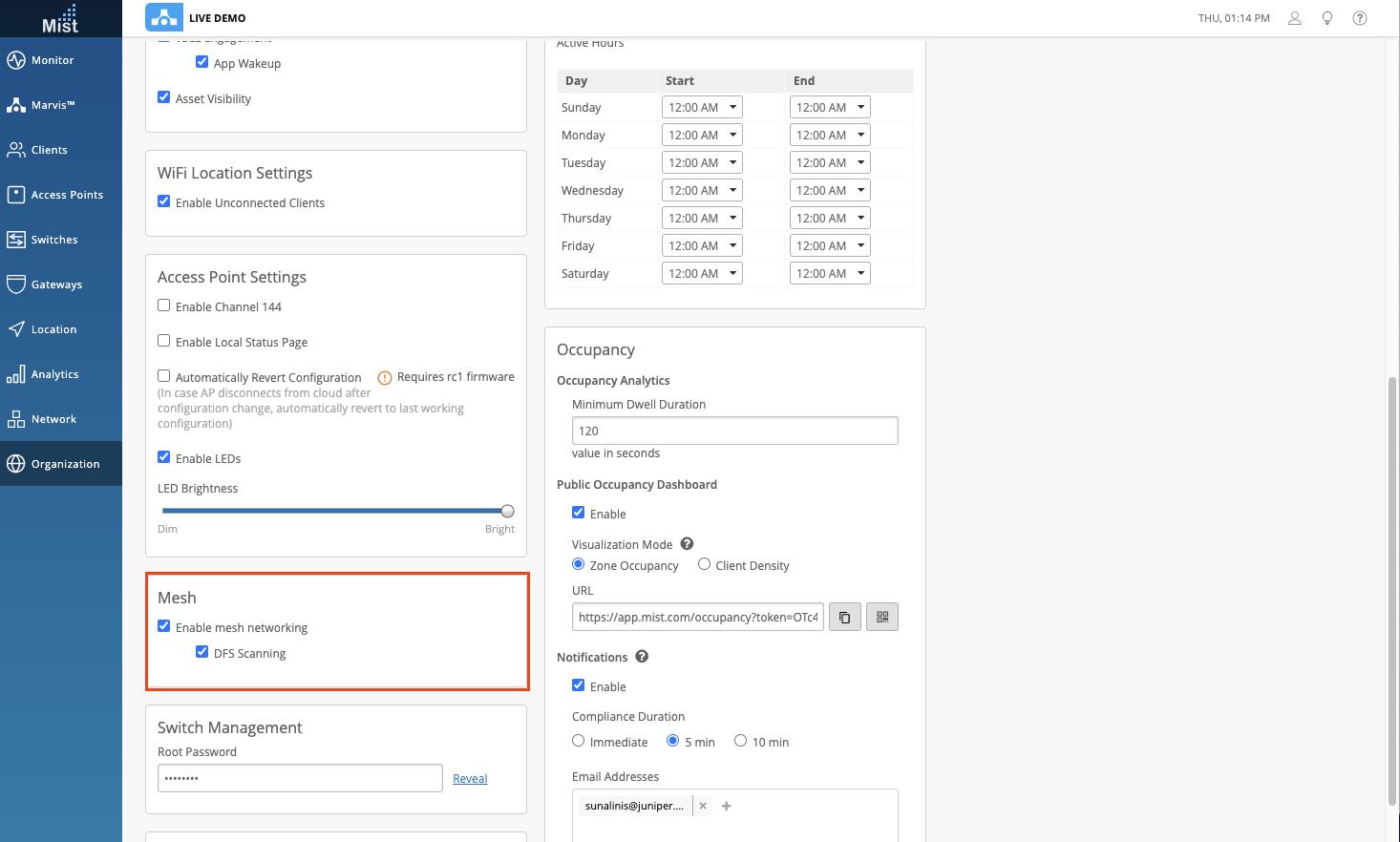Copy the occupancy dashboard URL
This screenshot has width=1400, height=842.
[844, 618]
